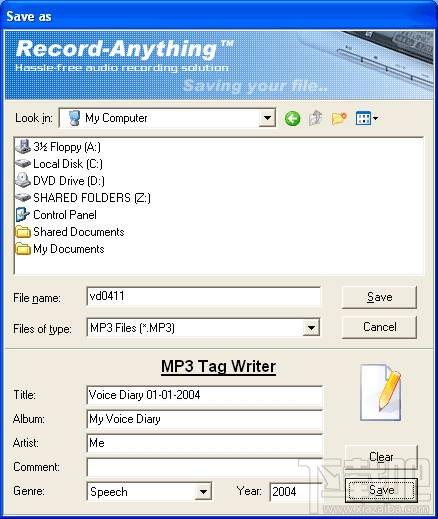Click the Control Panel icon
This screenshot has width=438, height=519.
(x=23, y=215)
